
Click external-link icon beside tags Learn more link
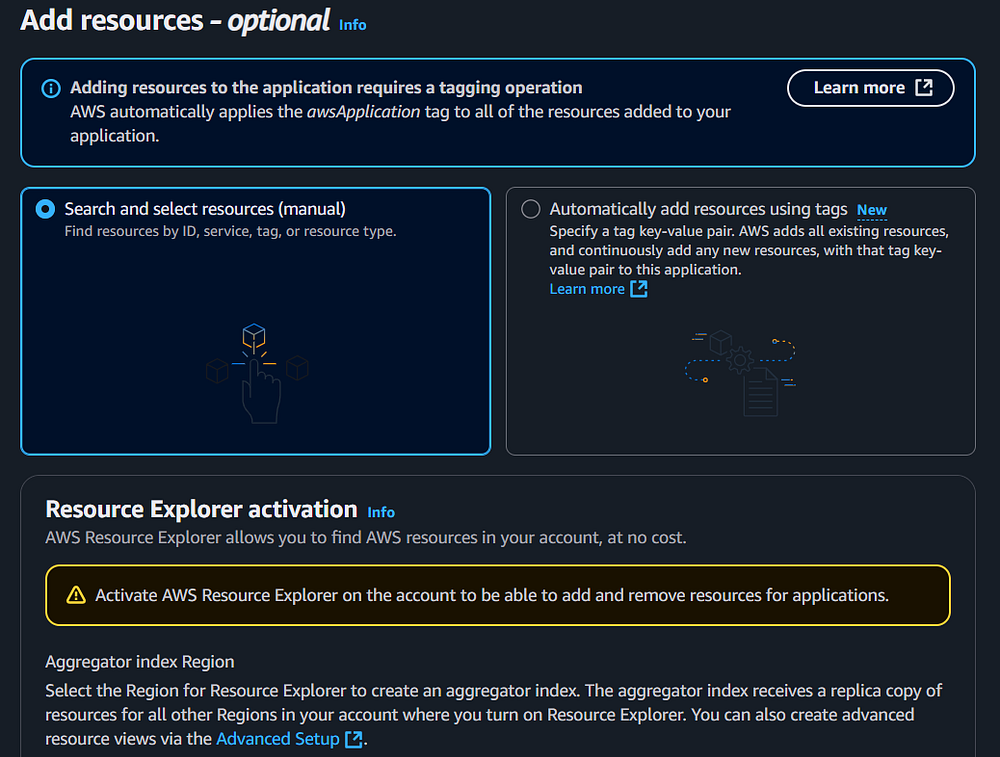tap(638, 289)
